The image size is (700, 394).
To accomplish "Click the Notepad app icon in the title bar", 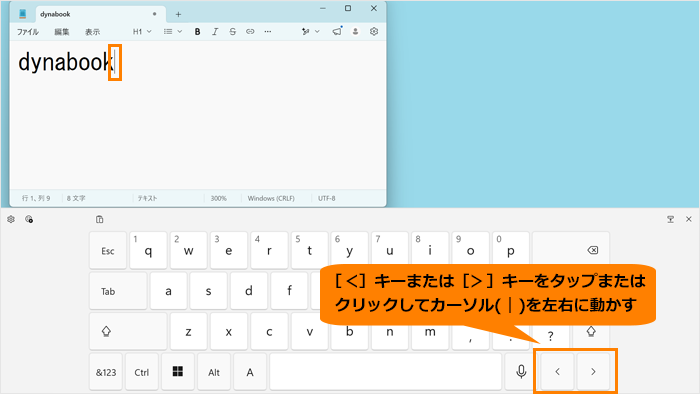I will tap(22, 14).
